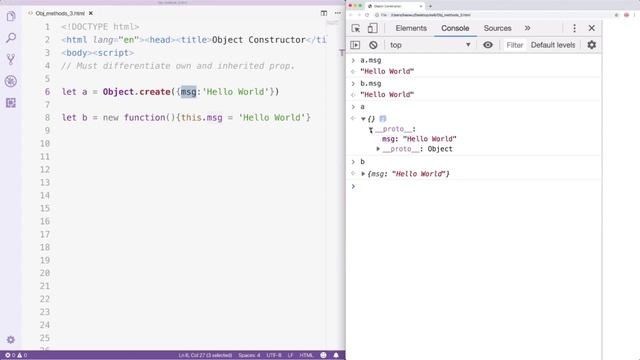Click the comment on line 4
The width and height of the screenshot is (640, 360).
point(178,66)
